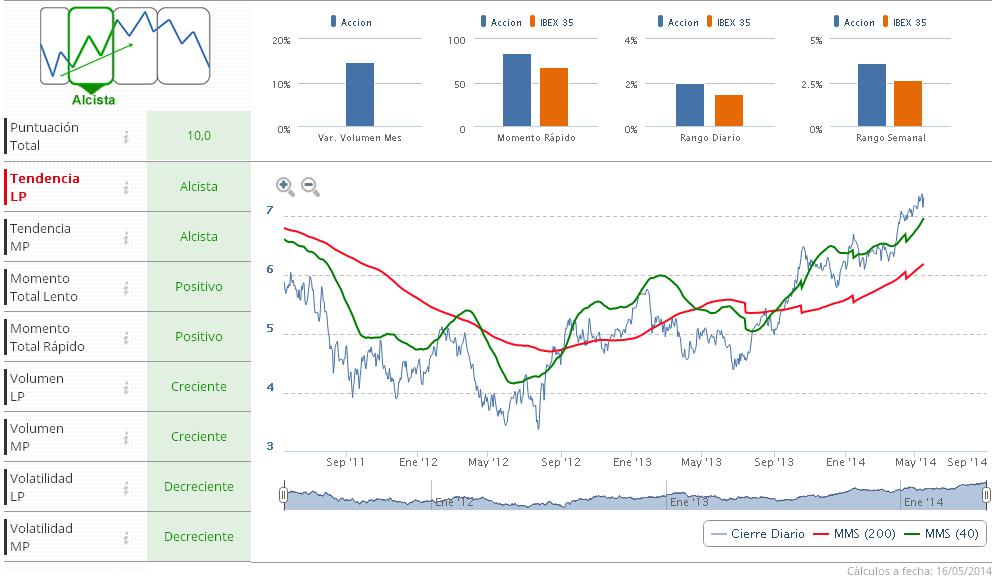This screenshot has width=1008, height=580.
Task: Zoom in on the price chart
Action: click(285, 187)
